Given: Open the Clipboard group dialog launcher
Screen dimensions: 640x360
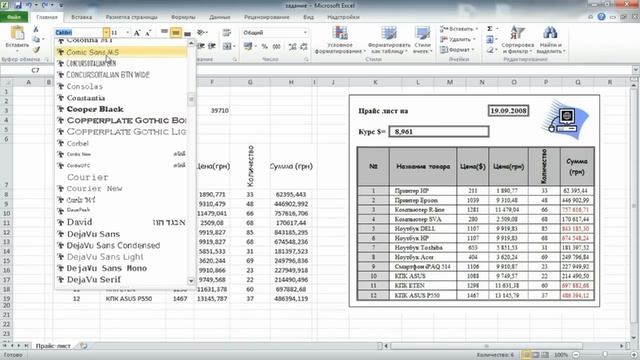Looking at the screenshot, I should tap(47, 60).
